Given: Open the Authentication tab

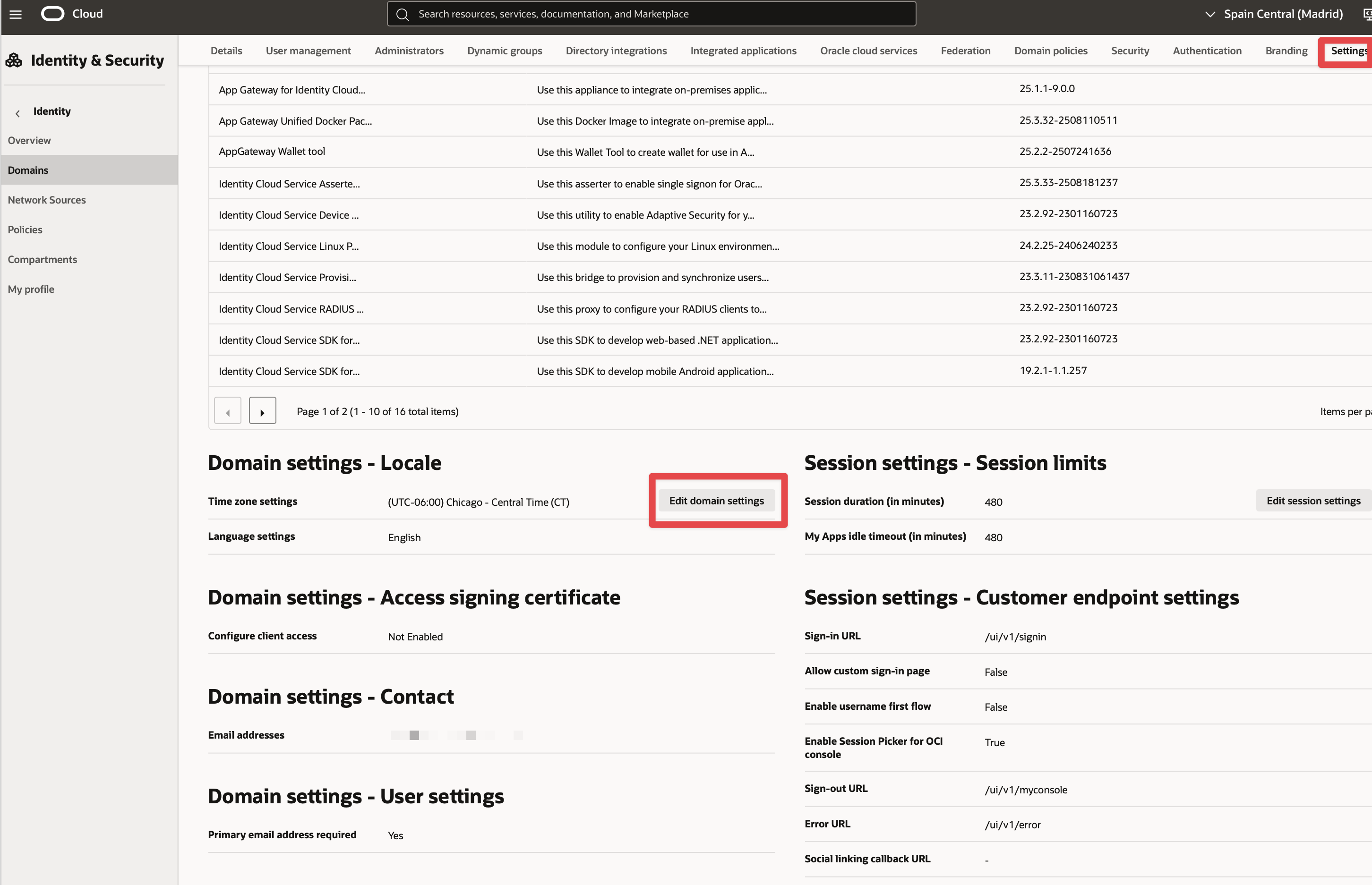Looking at the screenshot, I should tap(1207, 51).
